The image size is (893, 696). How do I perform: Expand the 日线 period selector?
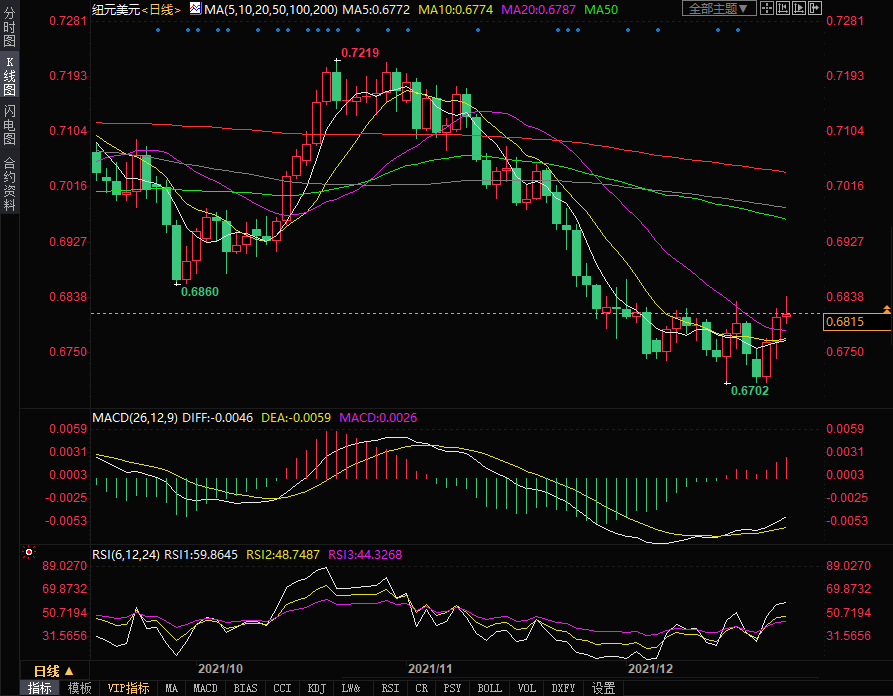[x=50, y=670]
